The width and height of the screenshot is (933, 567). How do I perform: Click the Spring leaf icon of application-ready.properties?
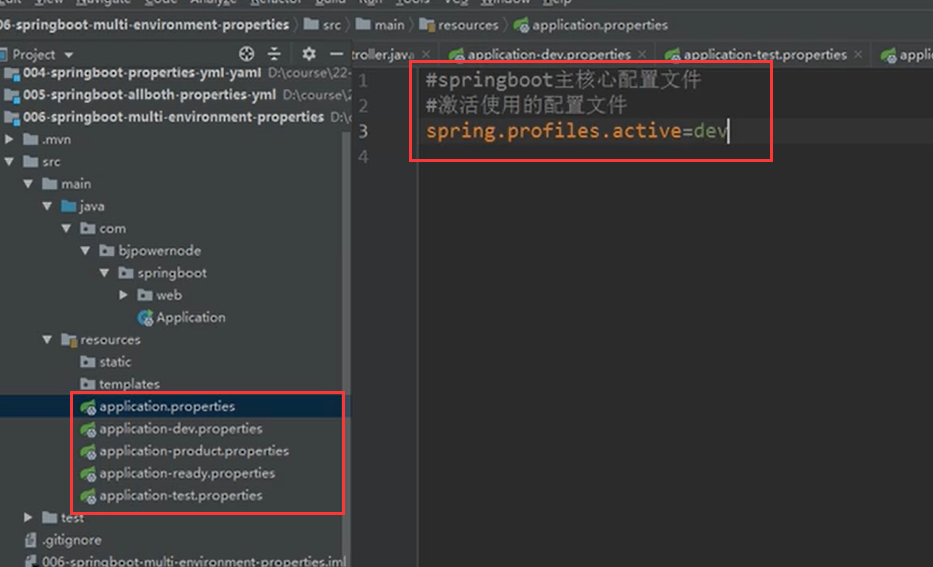click(88, 474)
